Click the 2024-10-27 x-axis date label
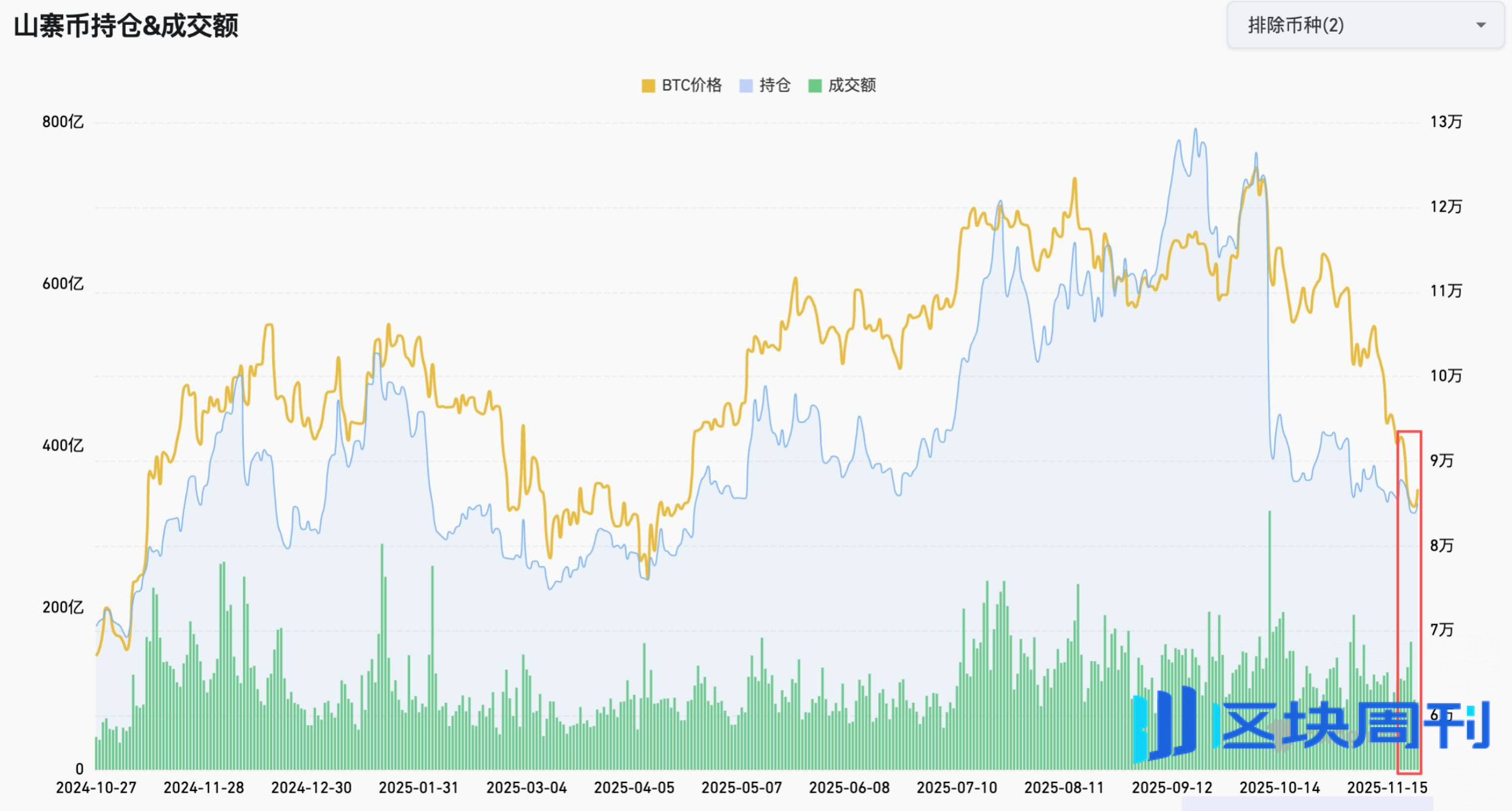Screen dimensions: 1512x811 click(x=96, y=788)
